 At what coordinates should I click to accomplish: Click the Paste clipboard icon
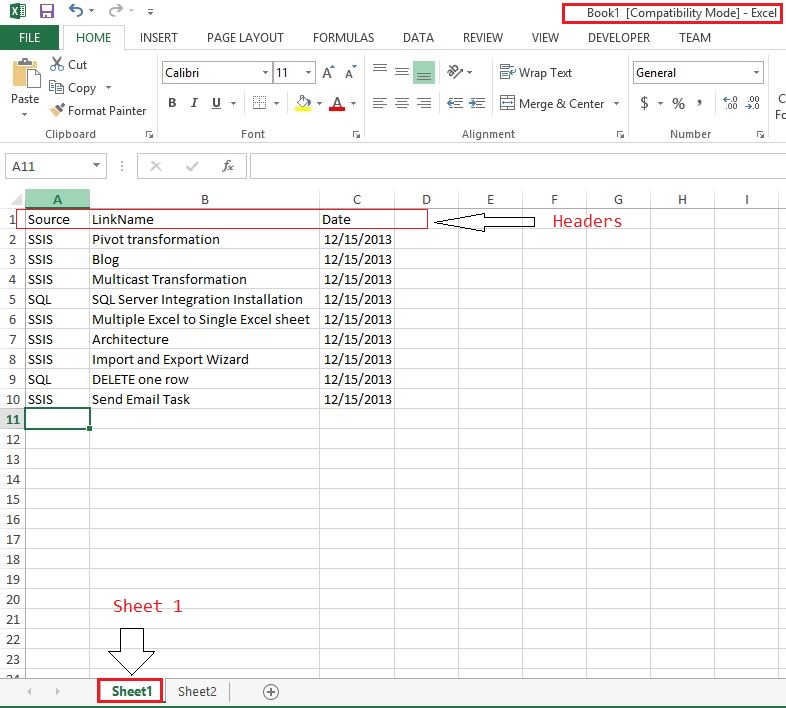tap(26, 74)
